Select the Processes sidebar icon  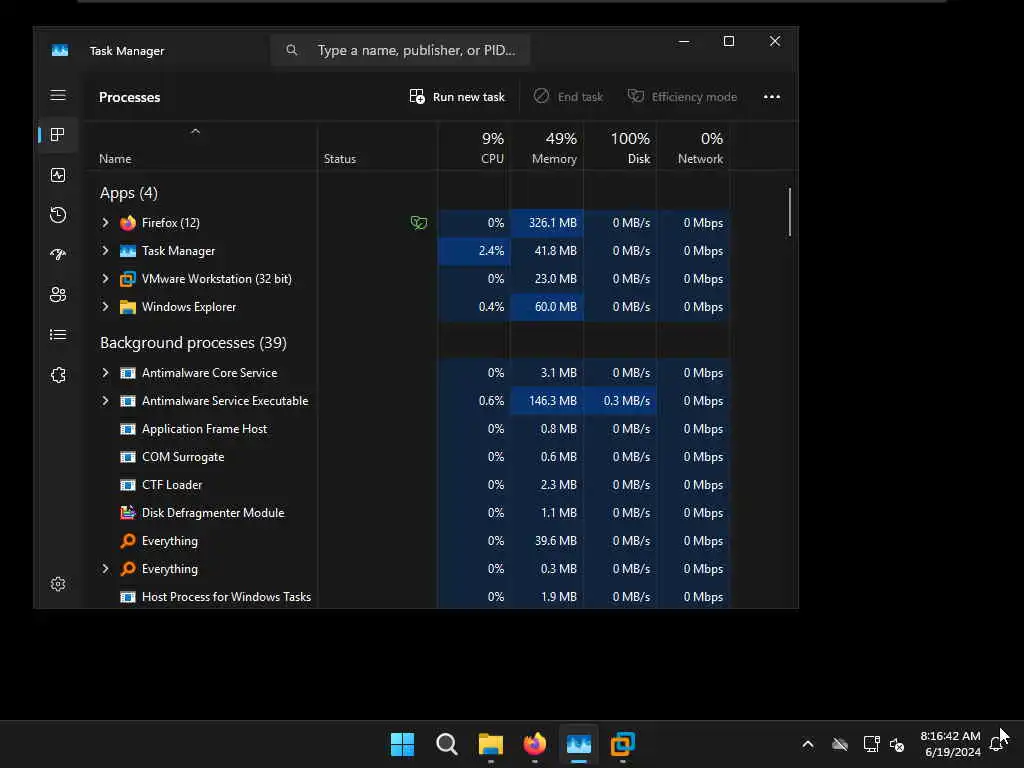[58, 135]
